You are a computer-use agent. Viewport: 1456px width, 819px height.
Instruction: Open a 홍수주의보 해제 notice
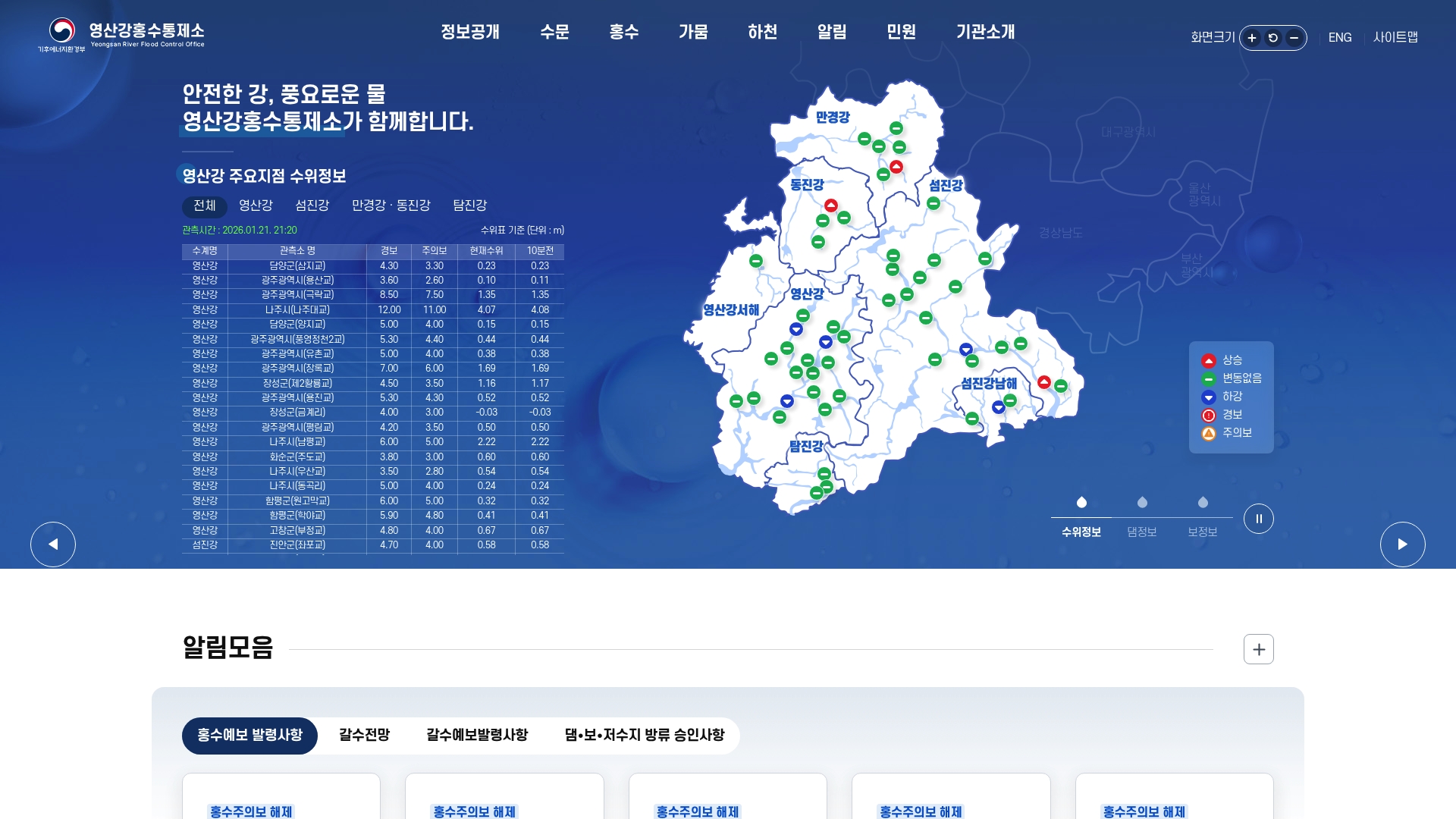(x=250, y=811)
